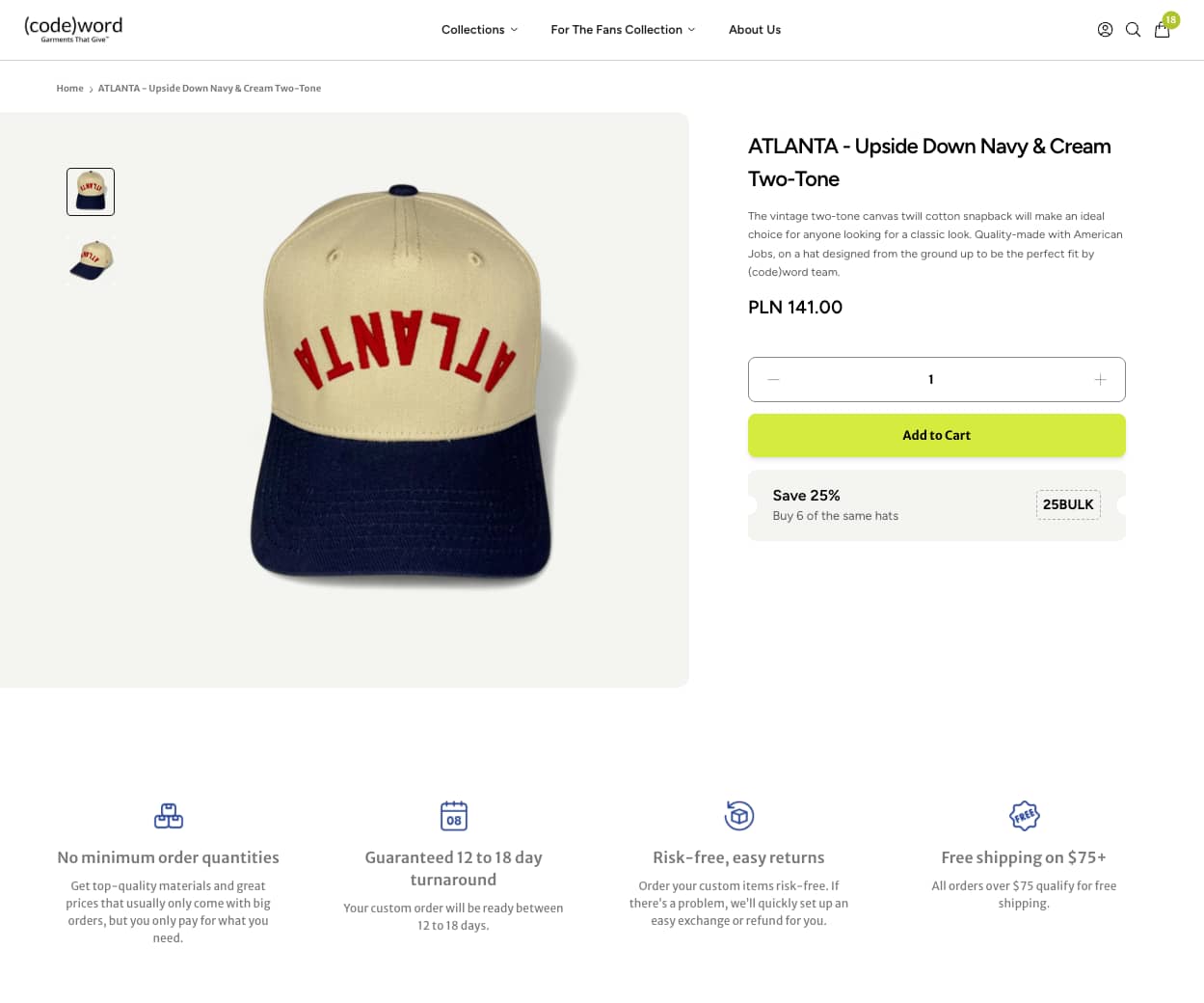Copy the 25BULK coupon code
The width and height of the screenshot is (1204, 1003).
1068,504
